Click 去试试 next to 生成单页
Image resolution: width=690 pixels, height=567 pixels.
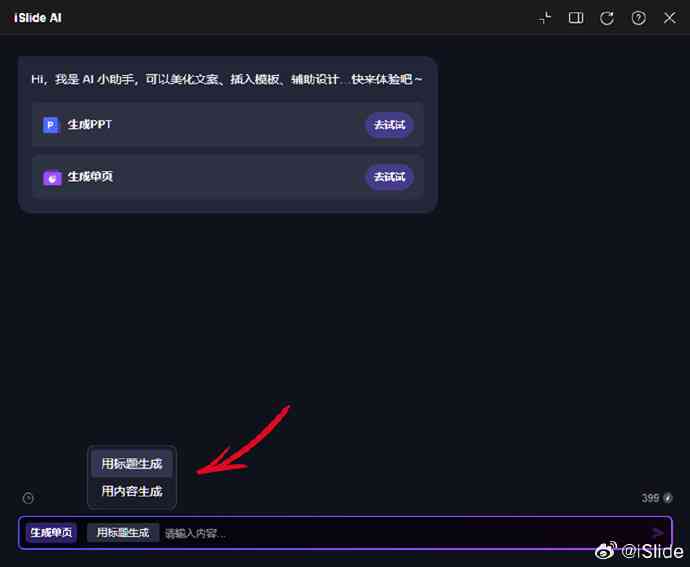389,177
